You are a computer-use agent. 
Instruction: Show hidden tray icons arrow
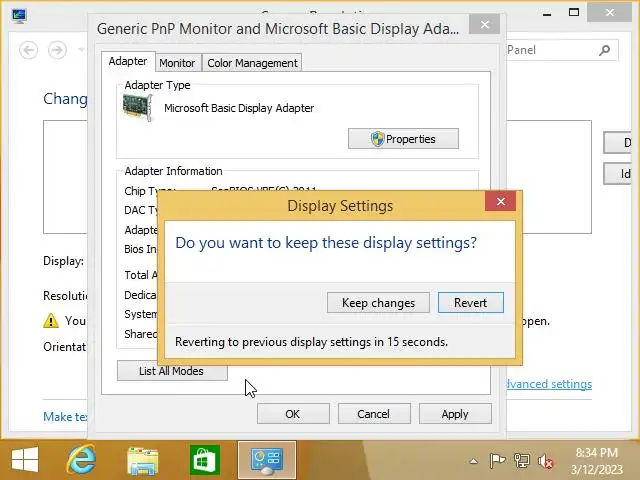473,462
